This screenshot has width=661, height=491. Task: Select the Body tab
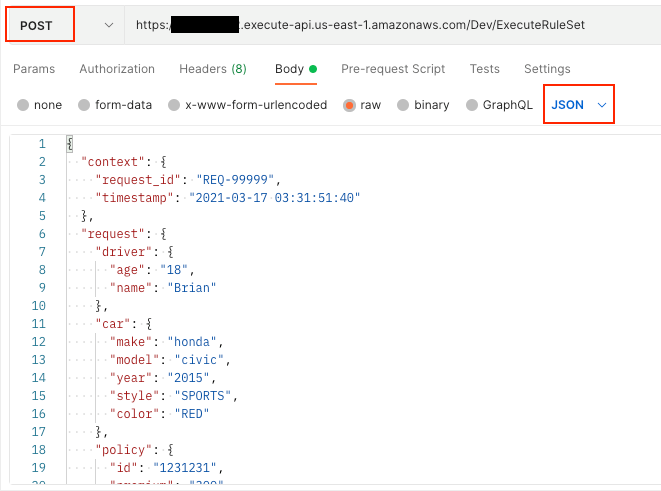point(296,69)
